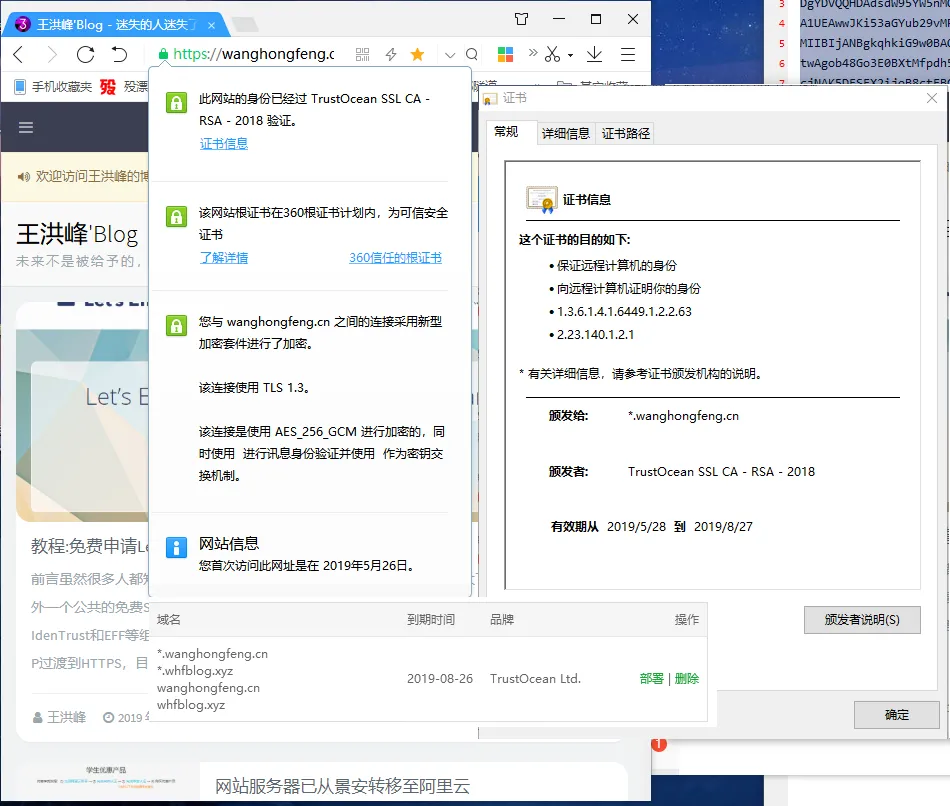The width and height of the screenshot is (950, 806).
Task: Click the red notification badge
Action: pos(659,744)
